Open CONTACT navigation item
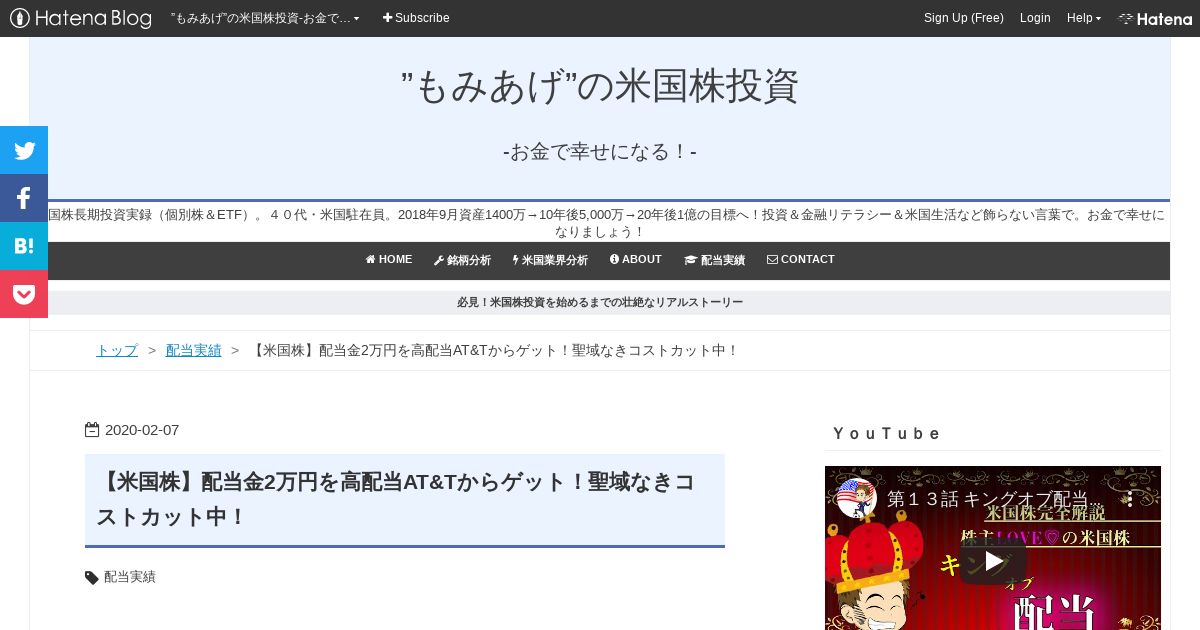Screen dimensions: 1200x630 tap(800, 260)
